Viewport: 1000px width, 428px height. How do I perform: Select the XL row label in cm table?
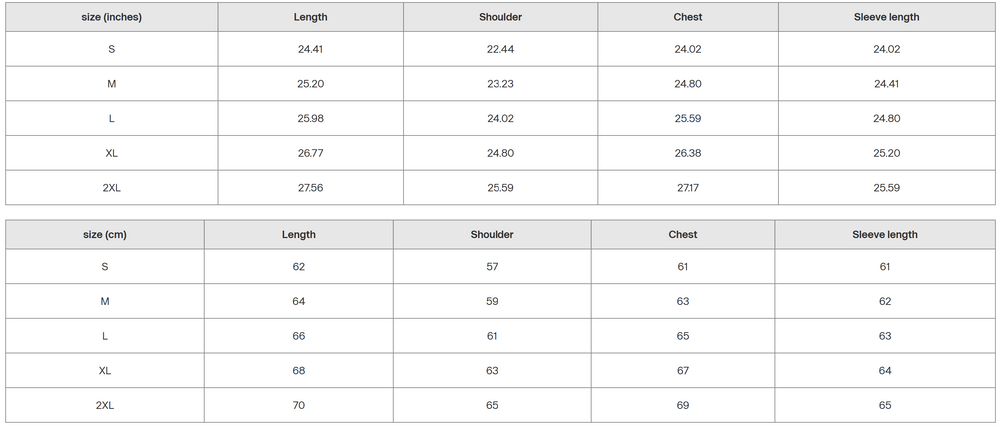pos(105,371)
